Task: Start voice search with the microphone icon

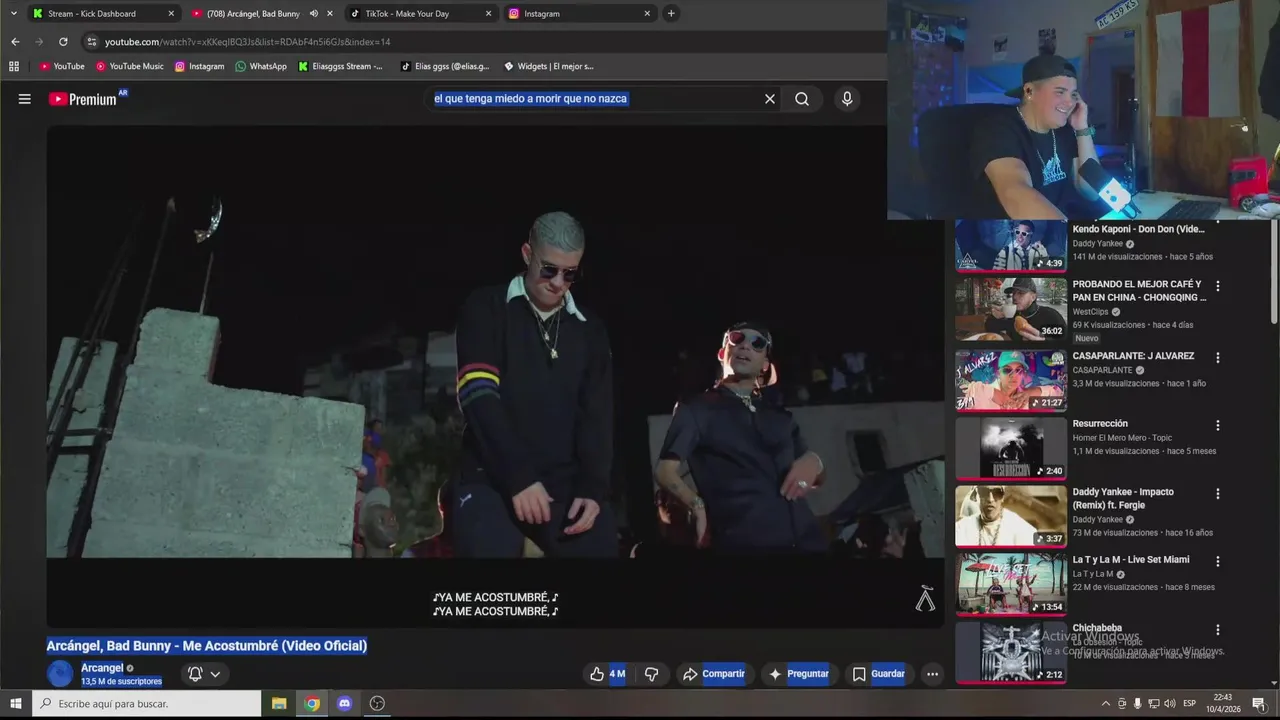Action: point(847,99)
